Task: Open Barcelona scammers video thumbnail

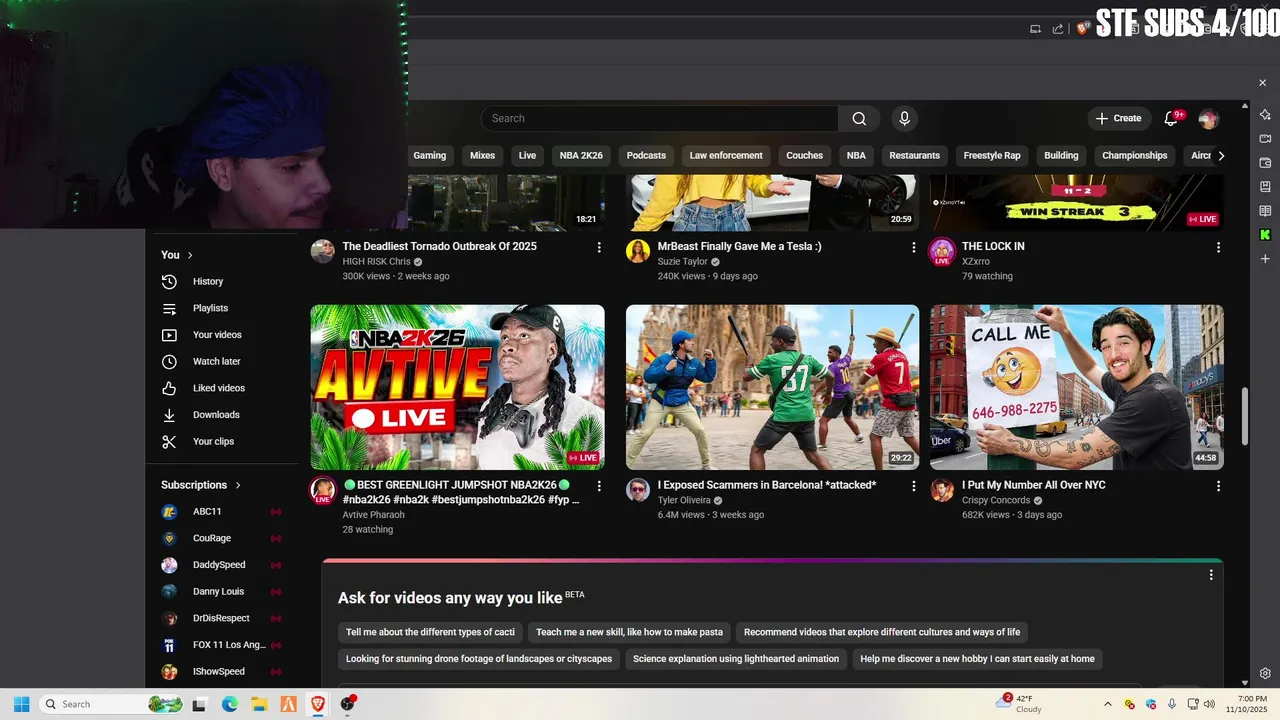Action: tap(772, 387)
